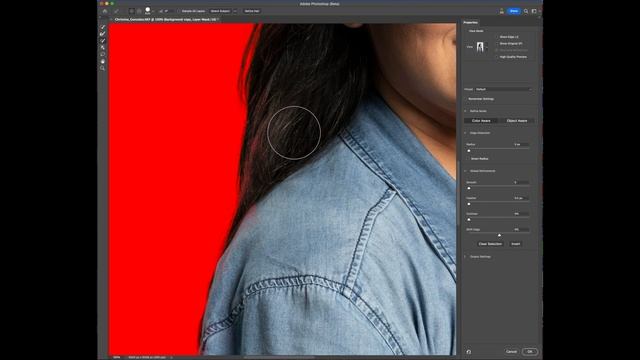Select the Quick Selection tool
This screenshot has height=360, width=640.
click(x=102, y=27)
